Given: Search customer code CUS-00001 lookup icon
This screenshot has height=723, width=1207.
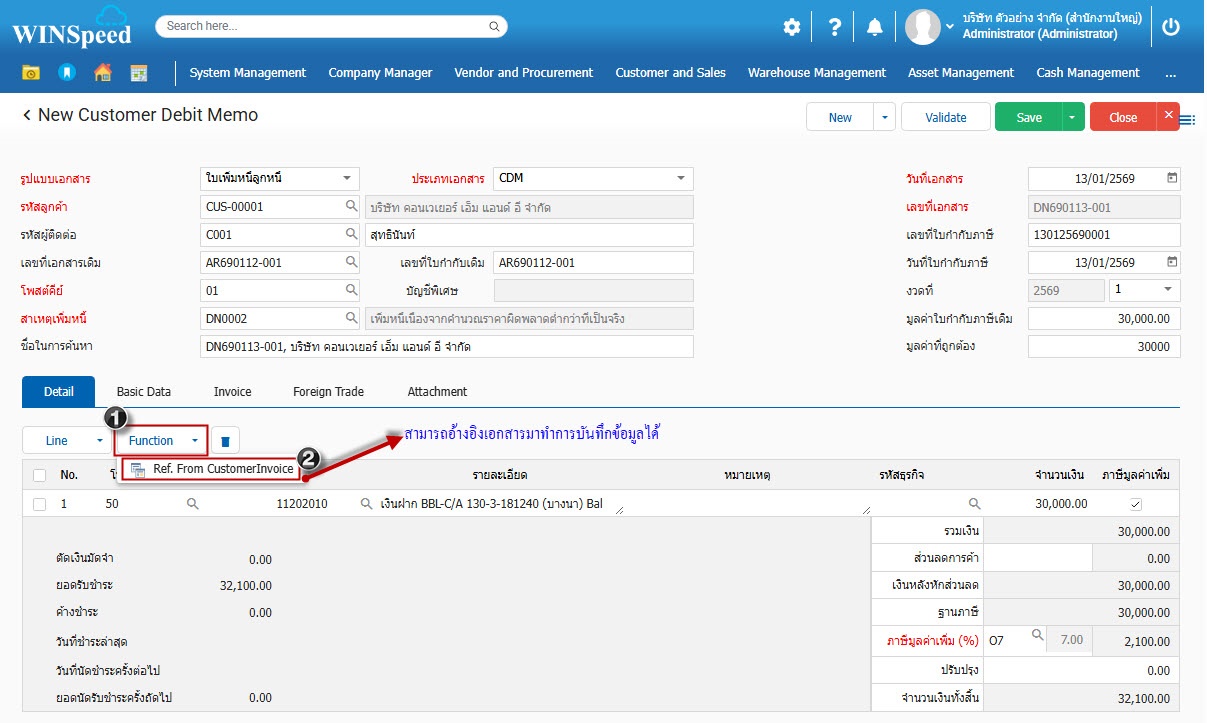Looking at the screenshot, I should 351,207.
